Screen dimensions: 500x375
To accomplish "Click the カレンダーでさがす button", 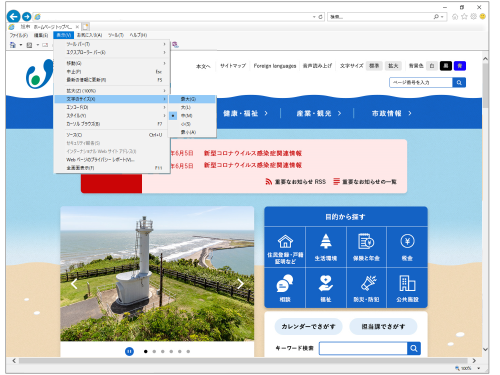I will click(x=308, y=326).
